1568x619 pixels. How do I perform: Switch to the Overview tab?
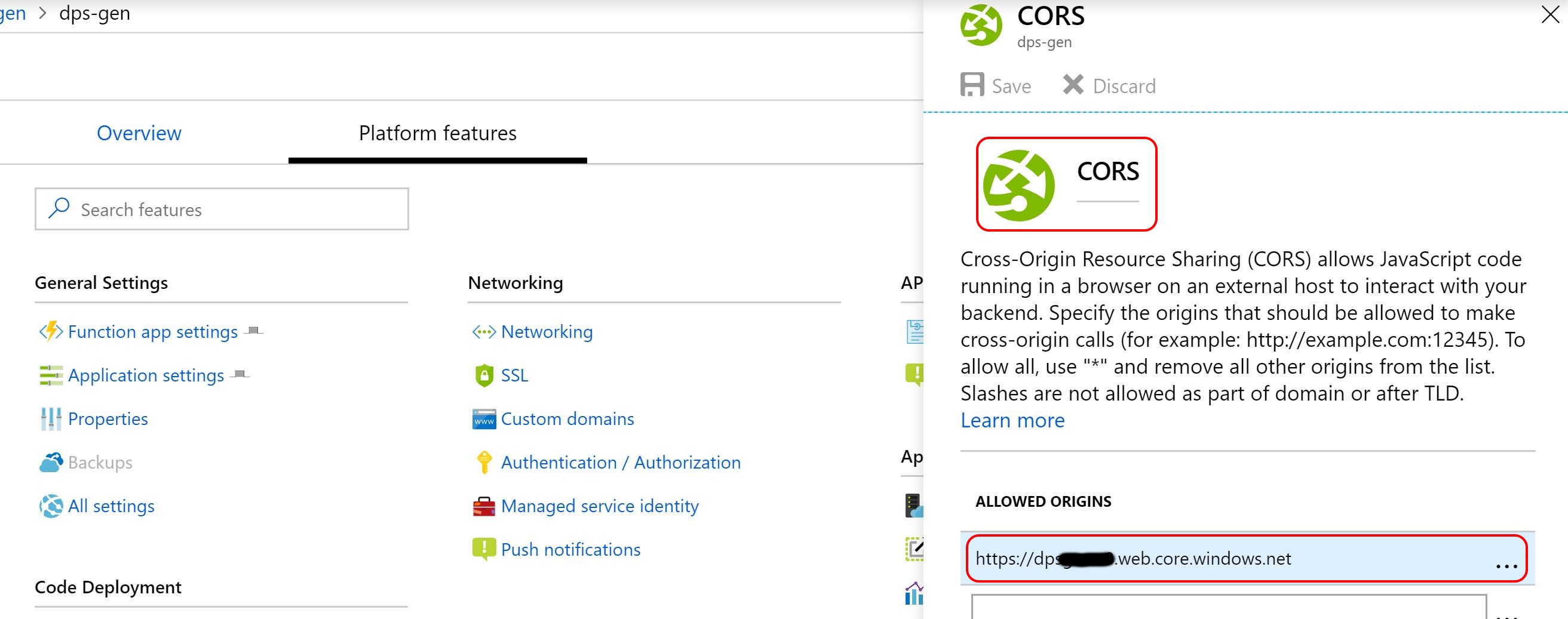tap(139, 133)
